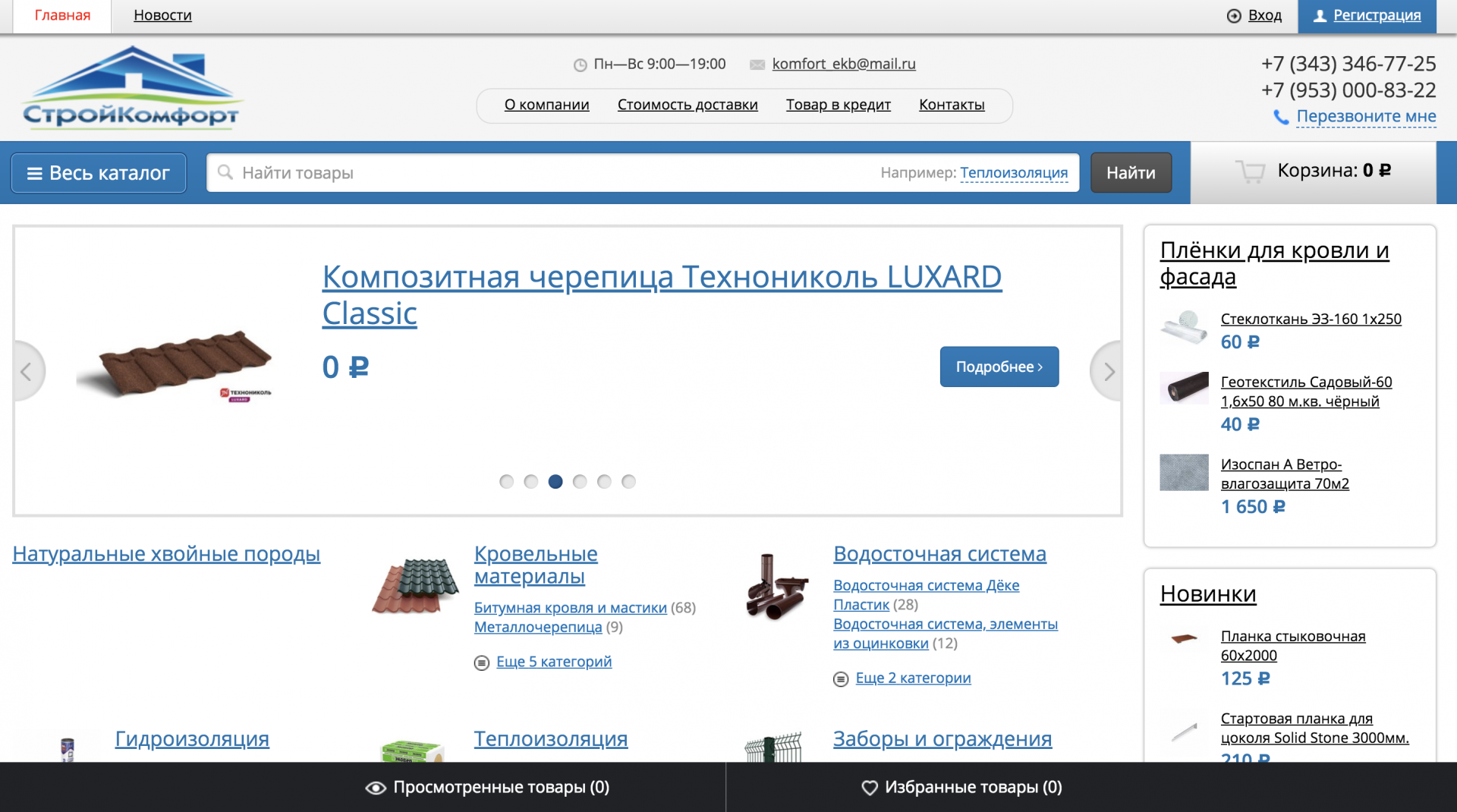Switch to the Новости tab
The width and height of the screenshot is (1457, 812).
click(x=162, y=14)
